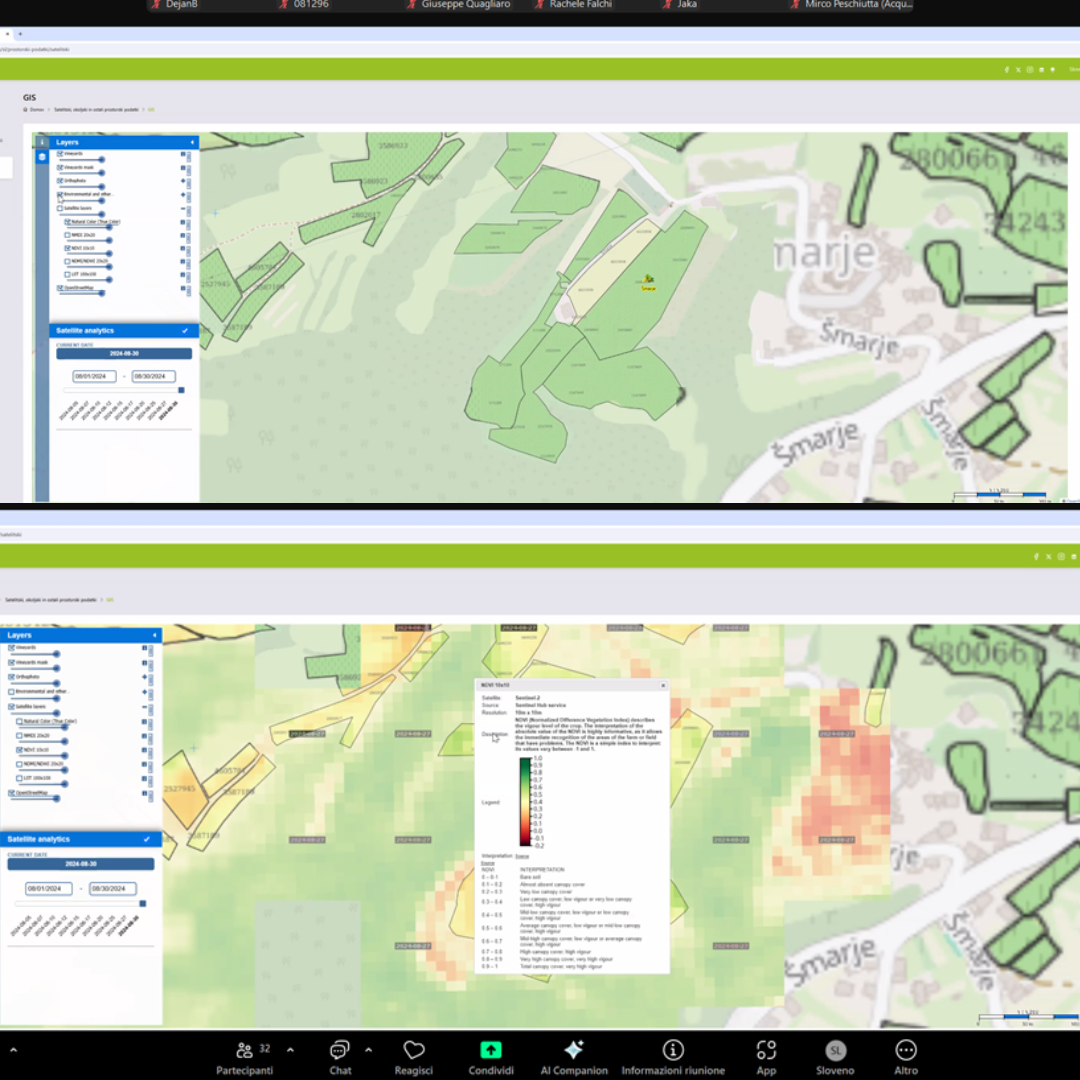Click Satelitski breadcrumb link in upper page
1080x1080 pixels.
point(96,110)
